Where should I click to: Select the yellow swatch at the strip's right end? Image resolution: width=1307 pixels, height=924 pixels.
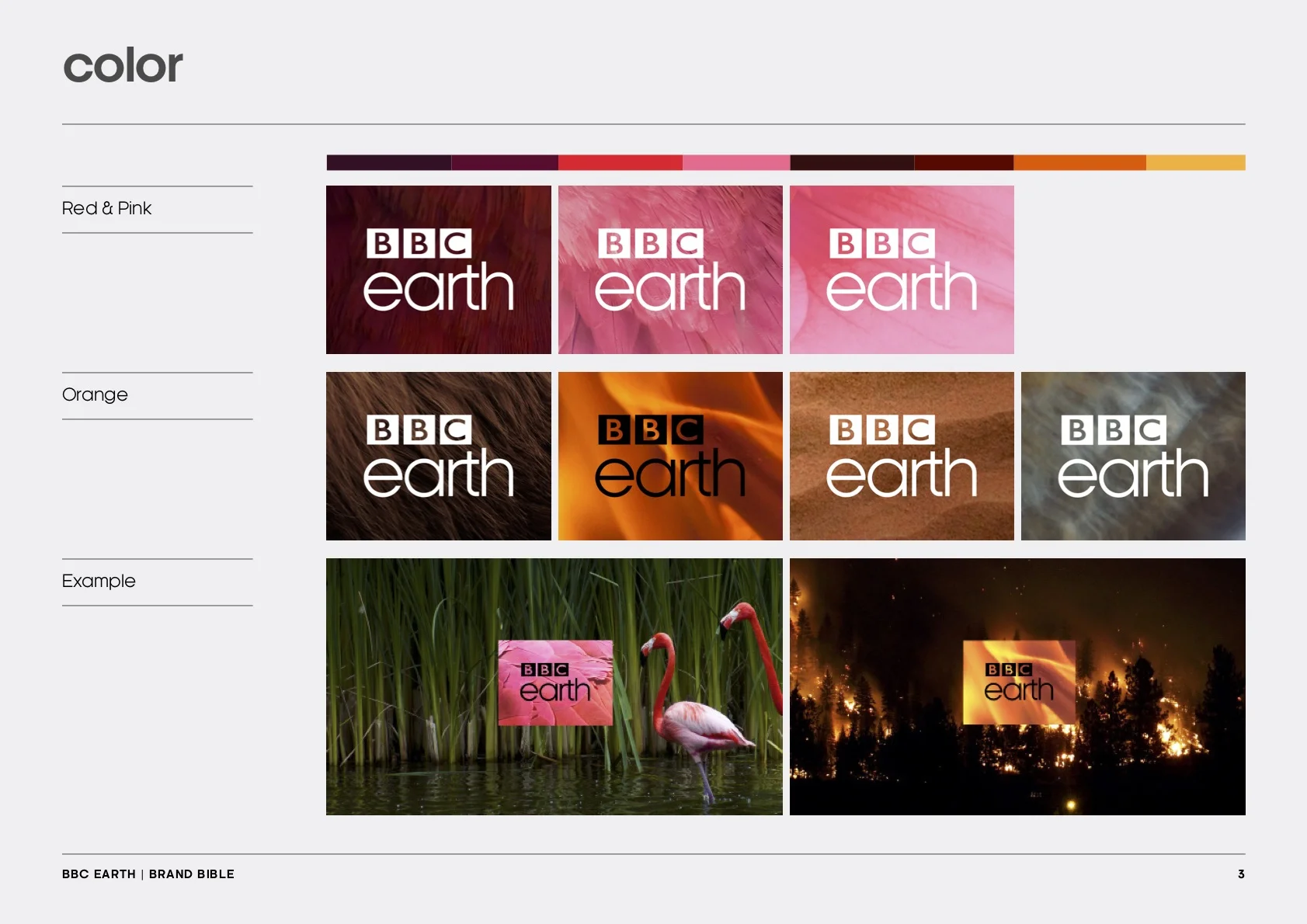pyautogui.click(x=1196, y=162)
